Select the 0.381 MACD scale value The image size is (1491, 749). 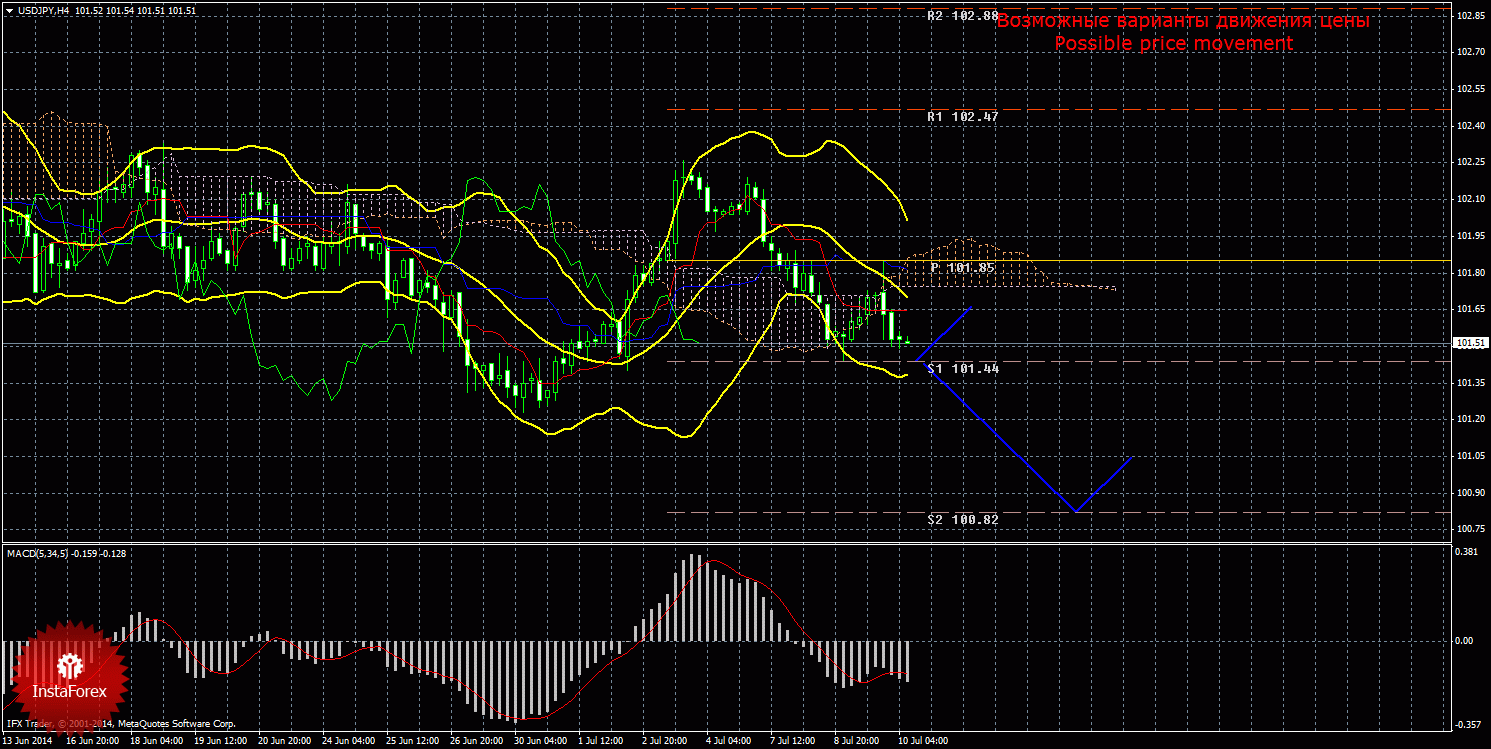(1468, 551)
